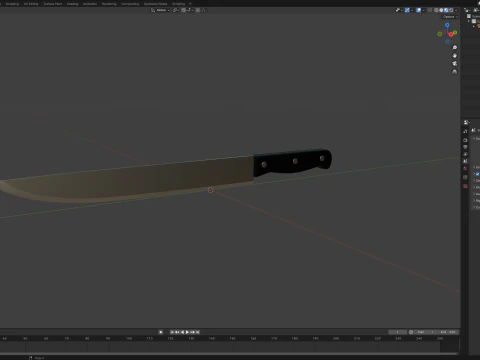Click the current frame number field

click(x=397, y=332)
